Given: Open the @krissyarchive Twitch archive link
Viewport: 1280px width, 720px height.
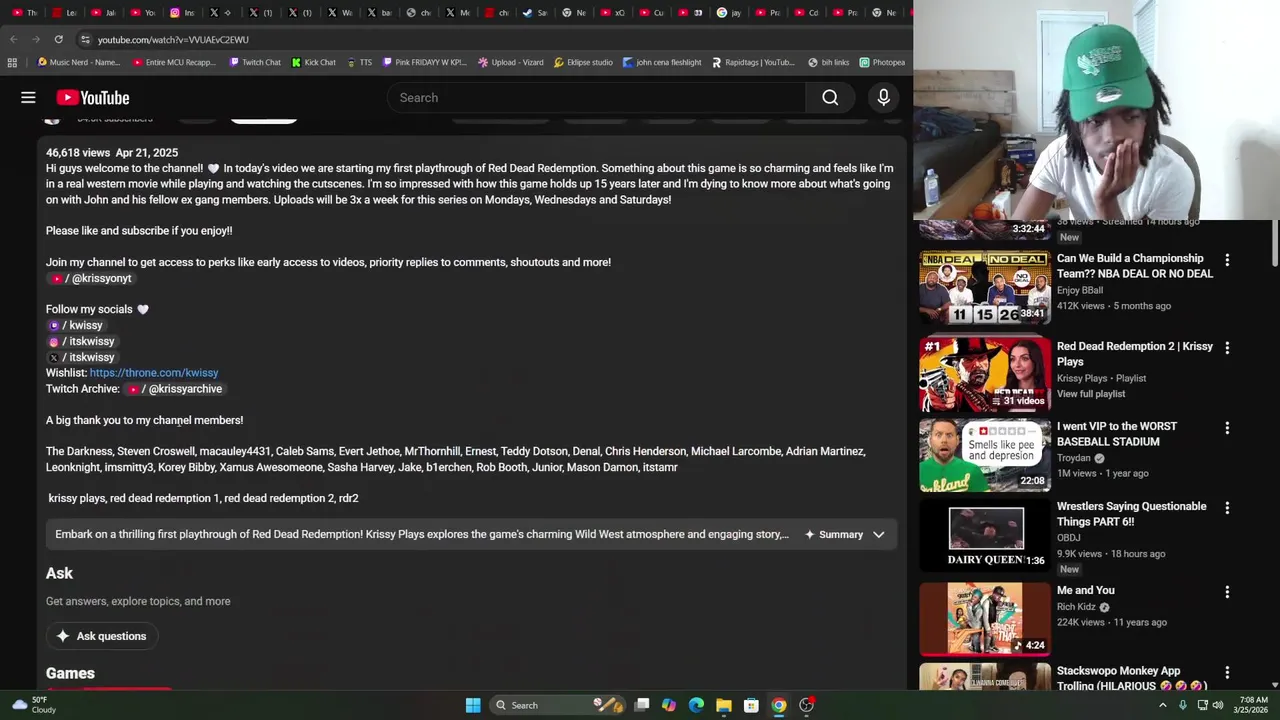Looking at the screenshot, I should (175, 389).
